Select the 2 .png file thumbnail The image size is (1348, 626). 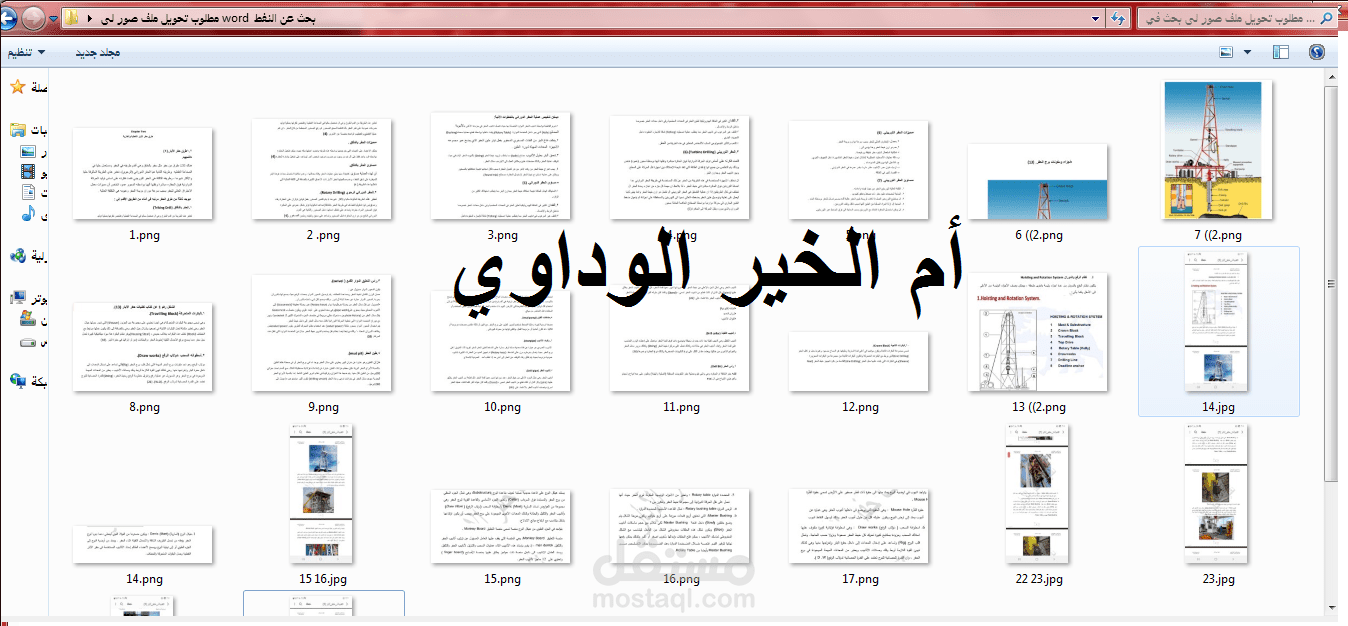click(x=322, y=168)
